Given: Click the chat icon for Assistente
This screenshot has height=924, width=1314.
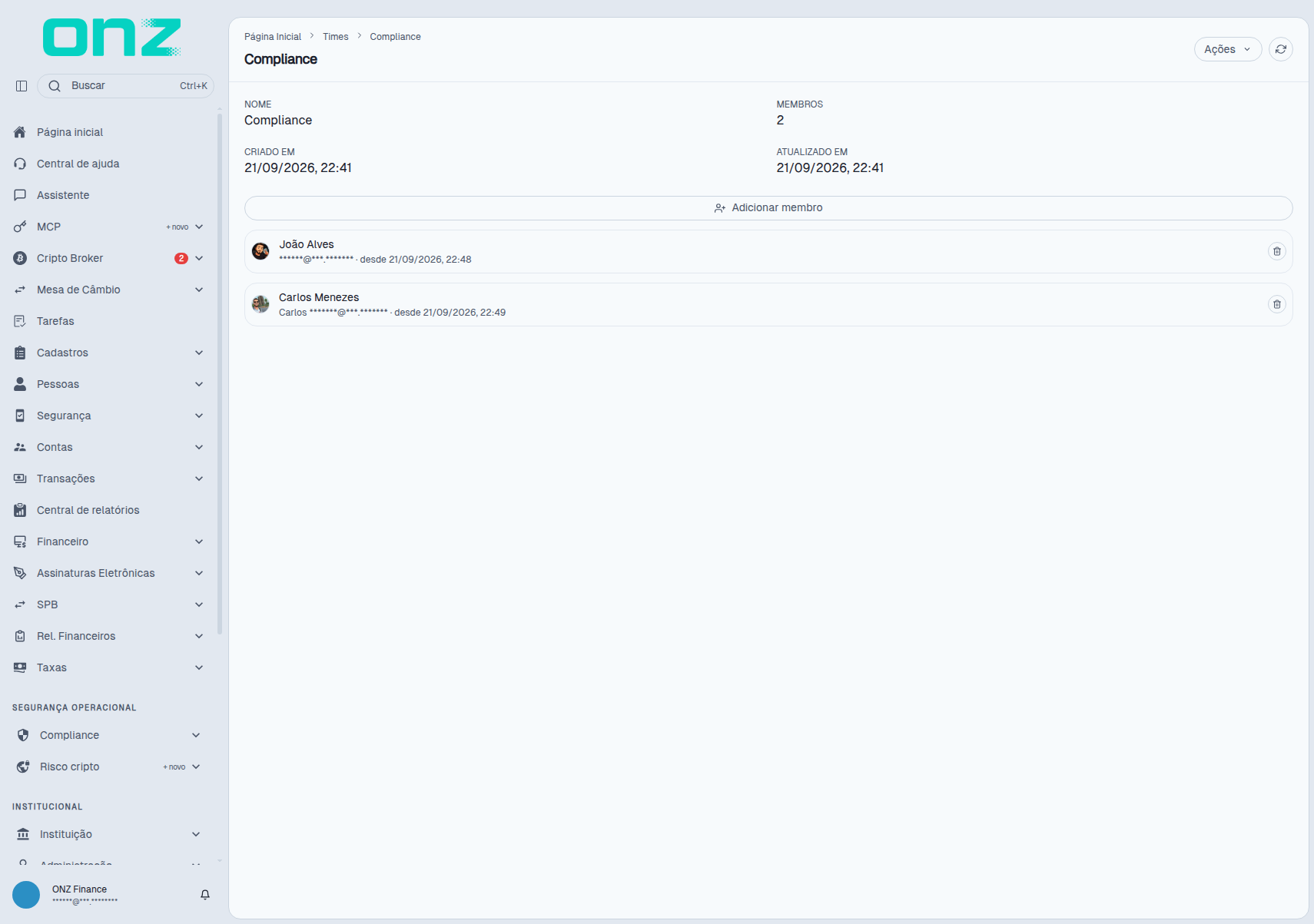Looking at the screenshot, I should [x=20, y=195].
